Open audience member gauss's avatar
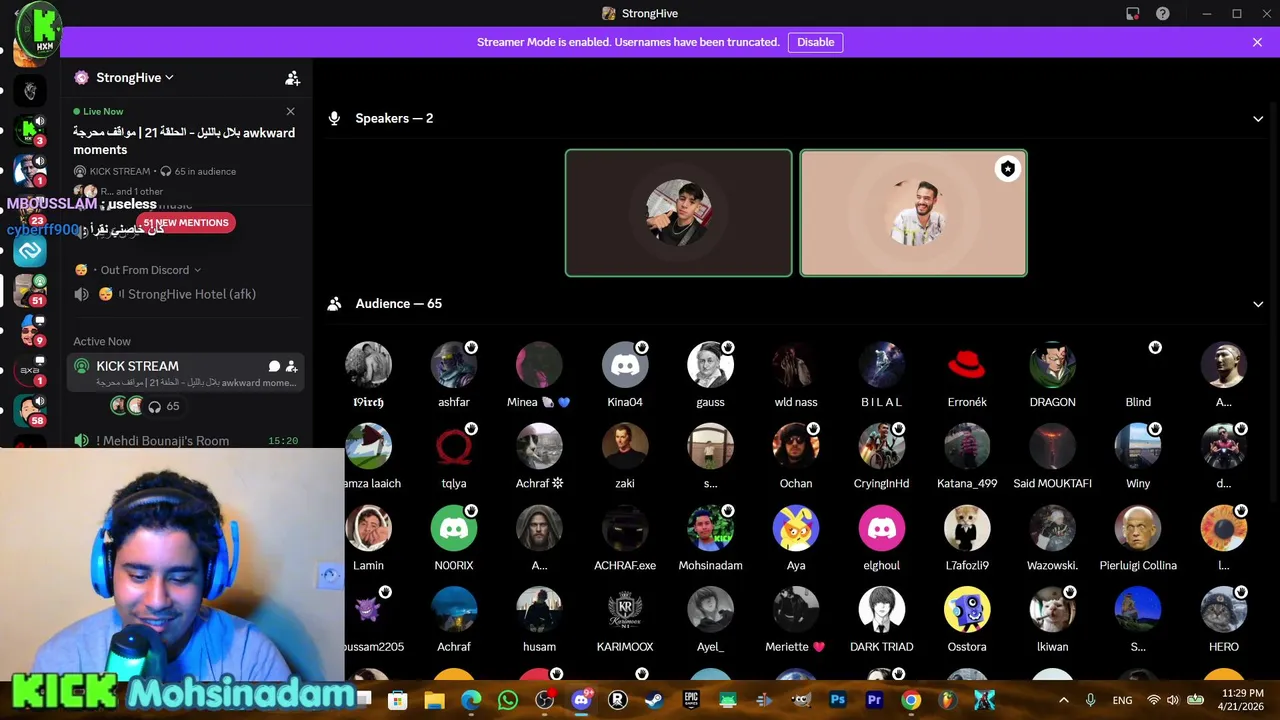 coord(710,365)
